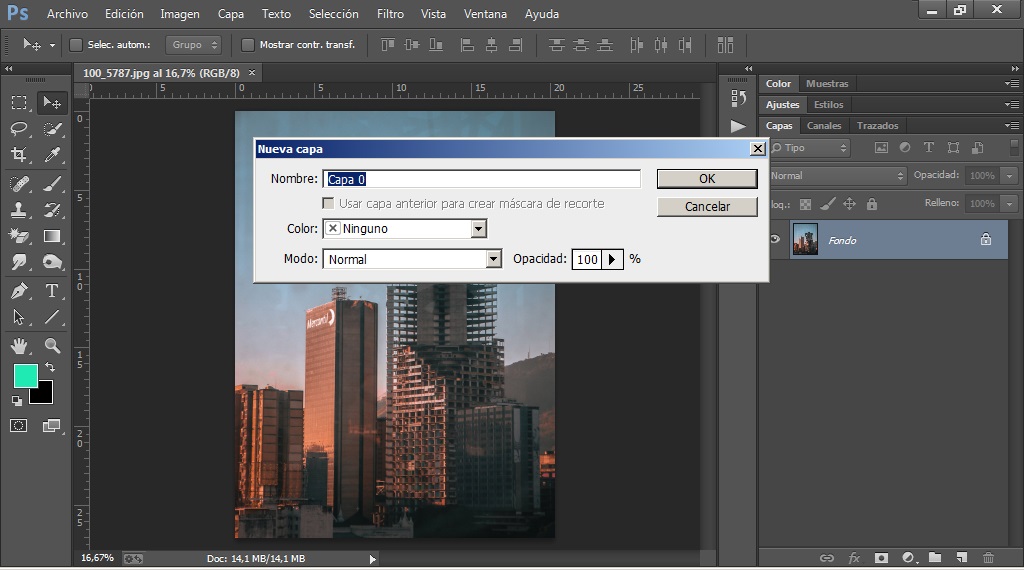This screenshot has height=570, width=1024.
Task: Delete layer with trash icon
Action: [x=989, y=558]
